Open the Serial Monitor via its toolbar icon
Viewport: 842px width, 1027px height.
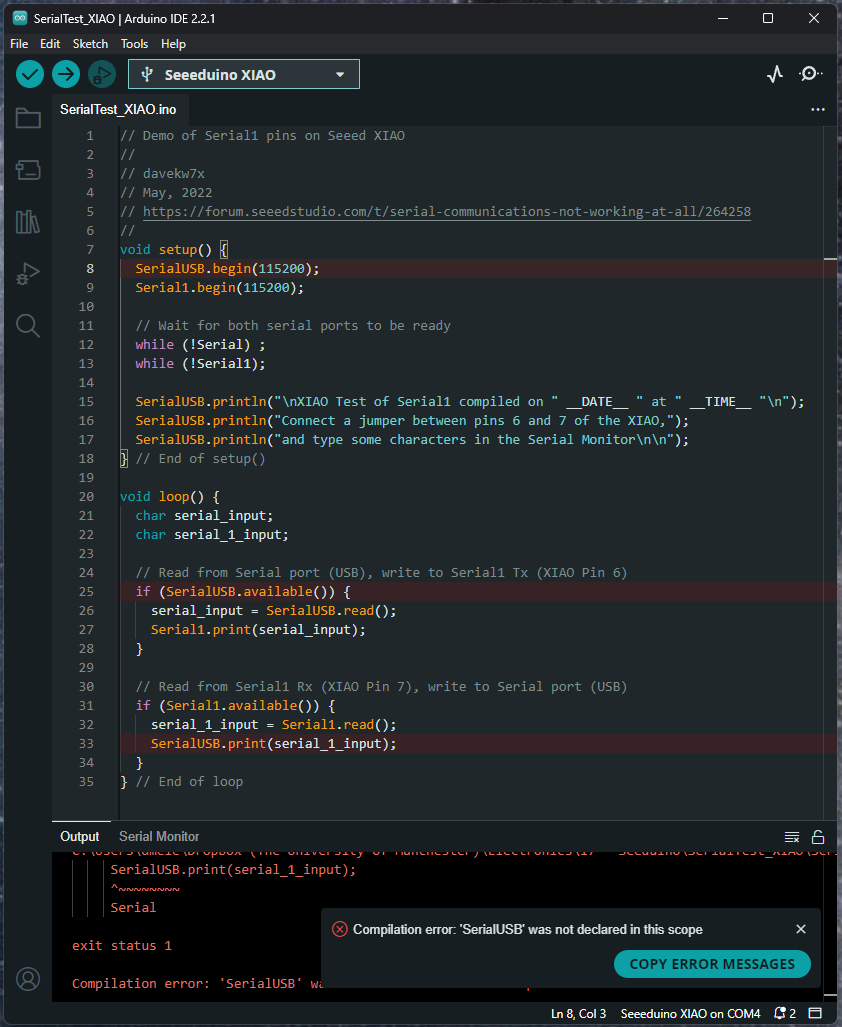pos(810,73)
